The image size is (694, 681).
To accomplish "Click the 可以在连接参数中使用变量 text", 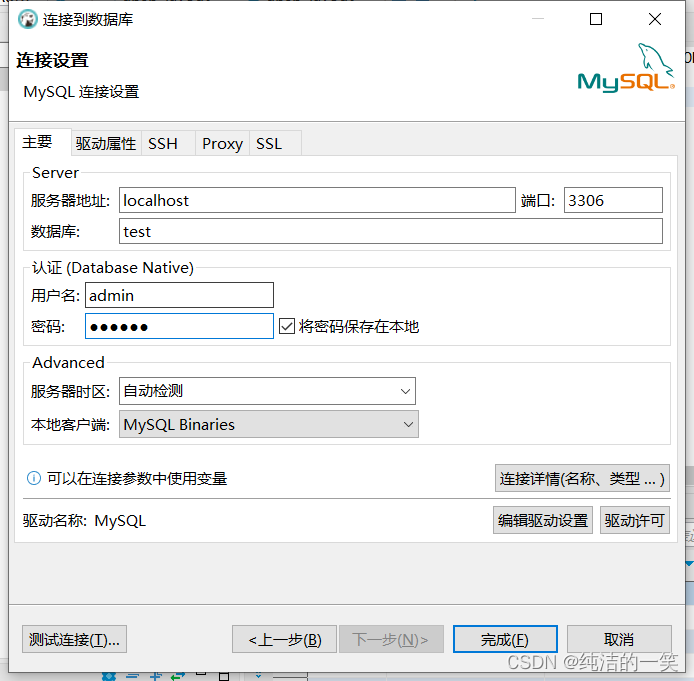I will click(137, 478).
